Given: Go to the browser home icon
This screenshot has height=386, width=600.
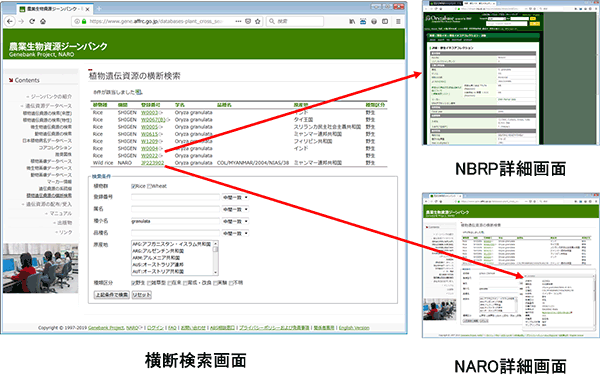Looking at the screenshot, I should pyautogui.click(x=43, y=21).
